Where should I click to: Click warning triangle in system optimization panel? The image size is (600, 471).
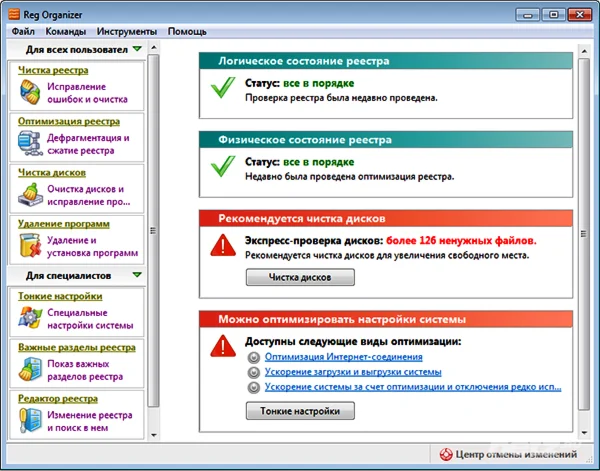point(223,346)
